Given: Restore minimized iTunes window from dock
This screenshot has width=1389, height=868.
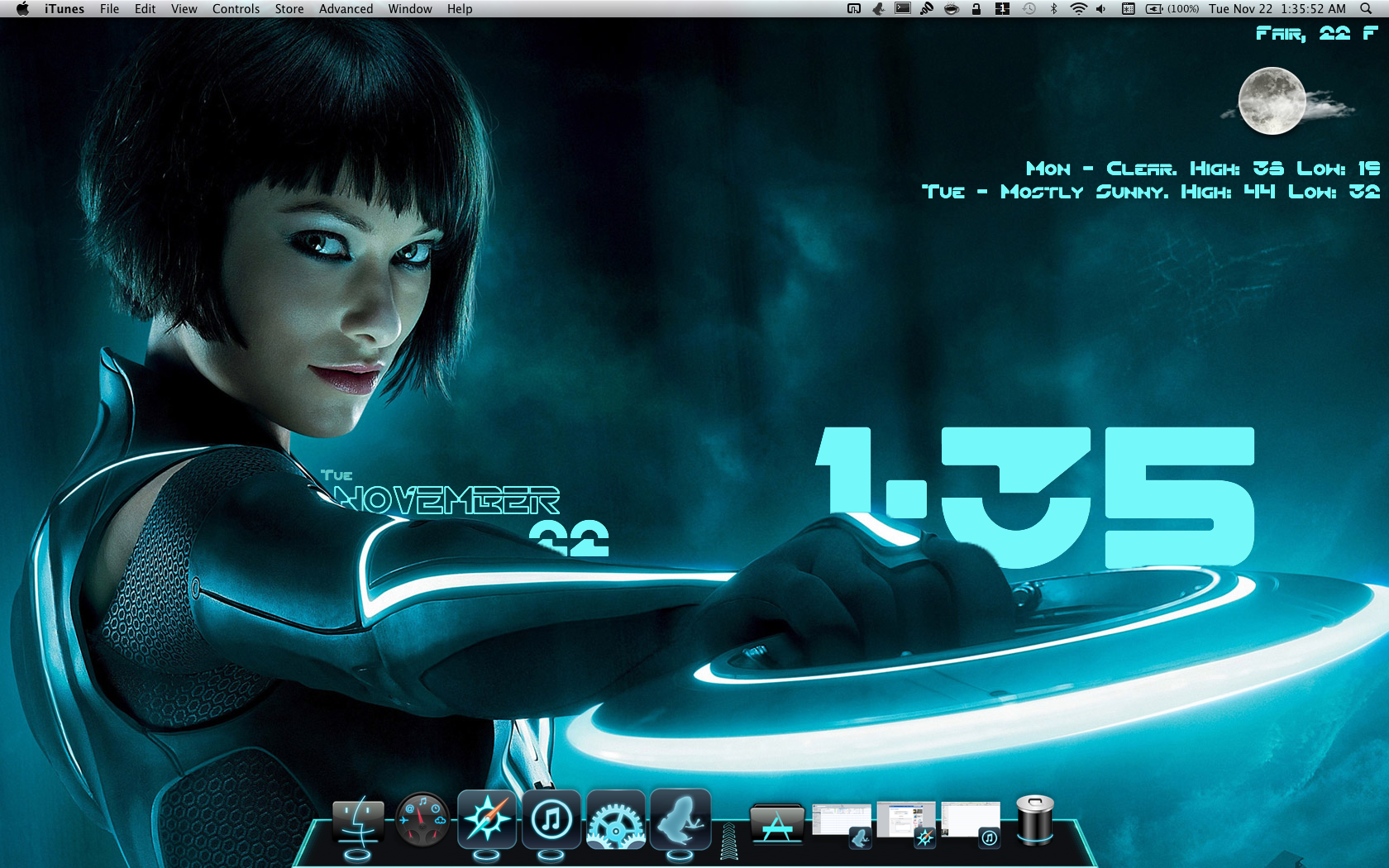Looking at the screenshot, I should click(971, 824).
